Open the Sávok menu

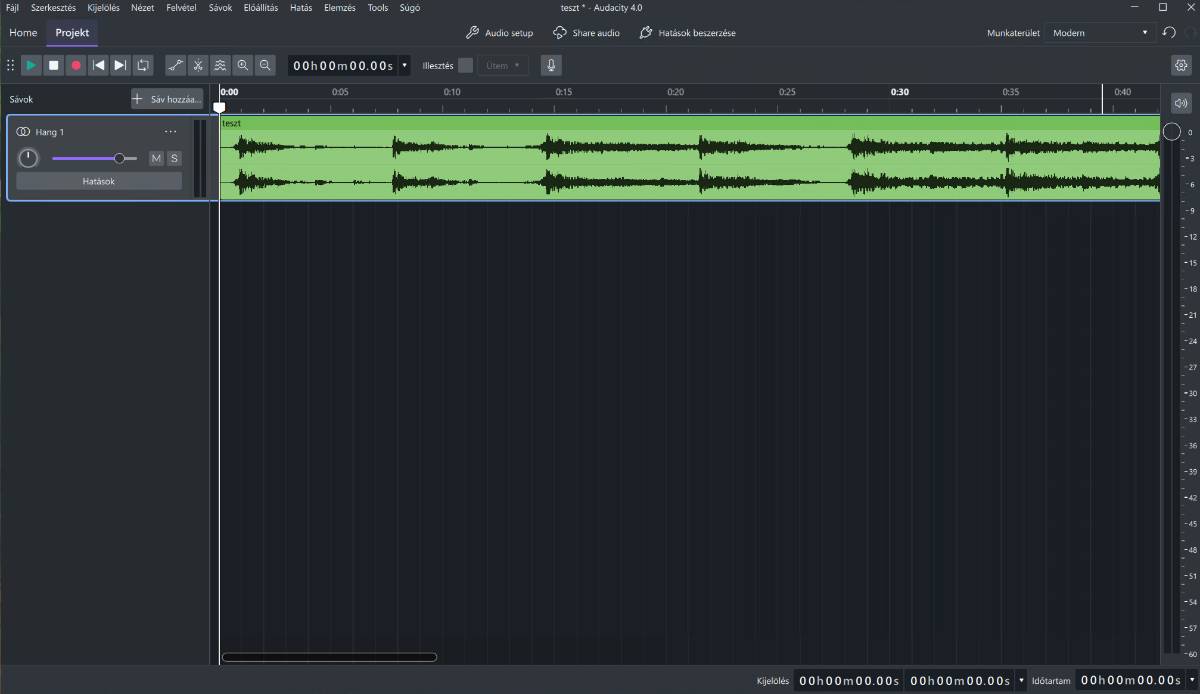point(220,8)
